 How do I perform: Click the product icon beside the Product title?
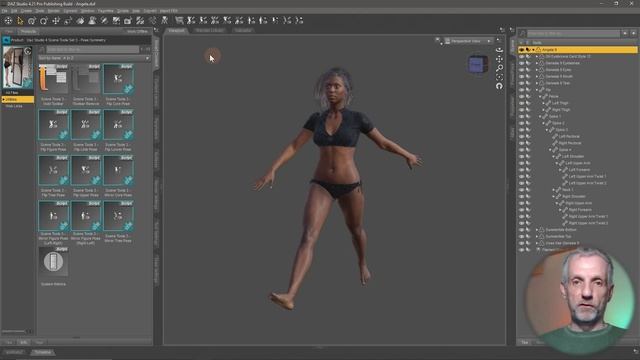[x=6, y=40]
